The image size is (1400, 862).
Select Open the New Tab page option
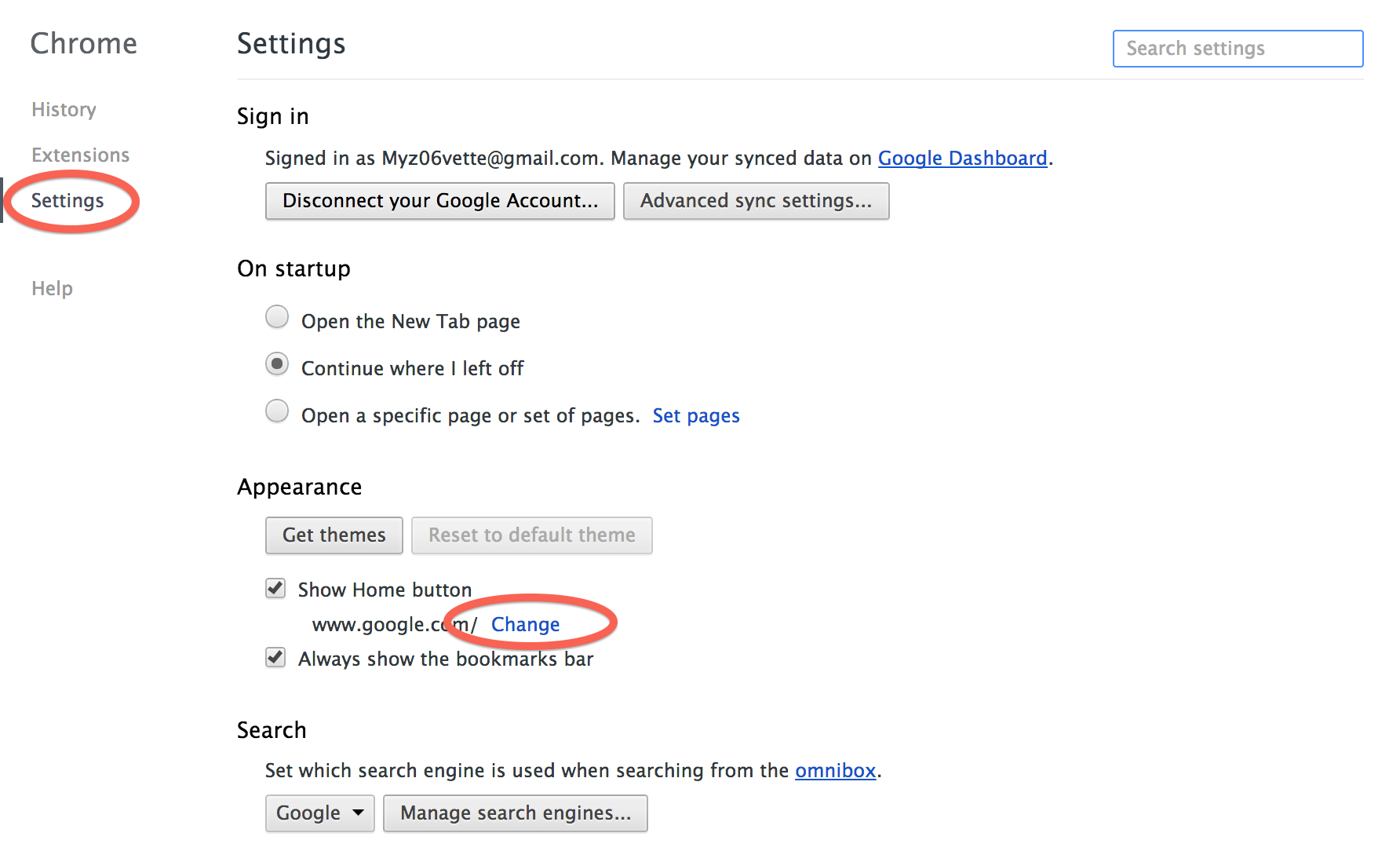coord(277,317)
